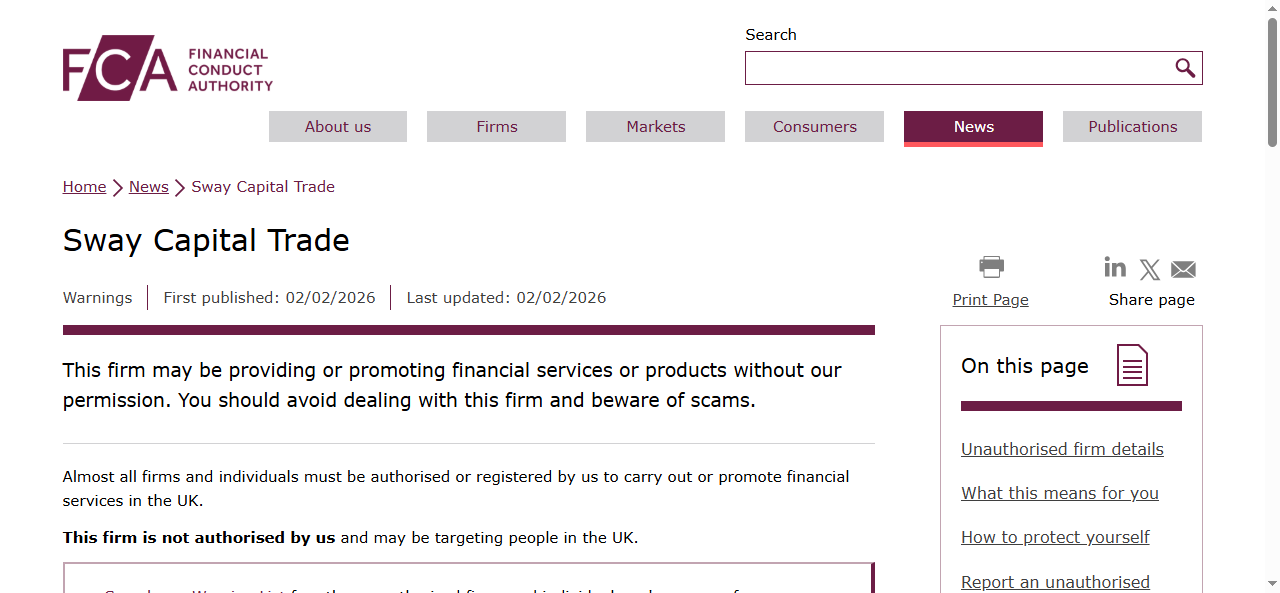This screenshot has height=593, width=1280.
Task: Share the page on X
Action: click(x=1149, y=268)
